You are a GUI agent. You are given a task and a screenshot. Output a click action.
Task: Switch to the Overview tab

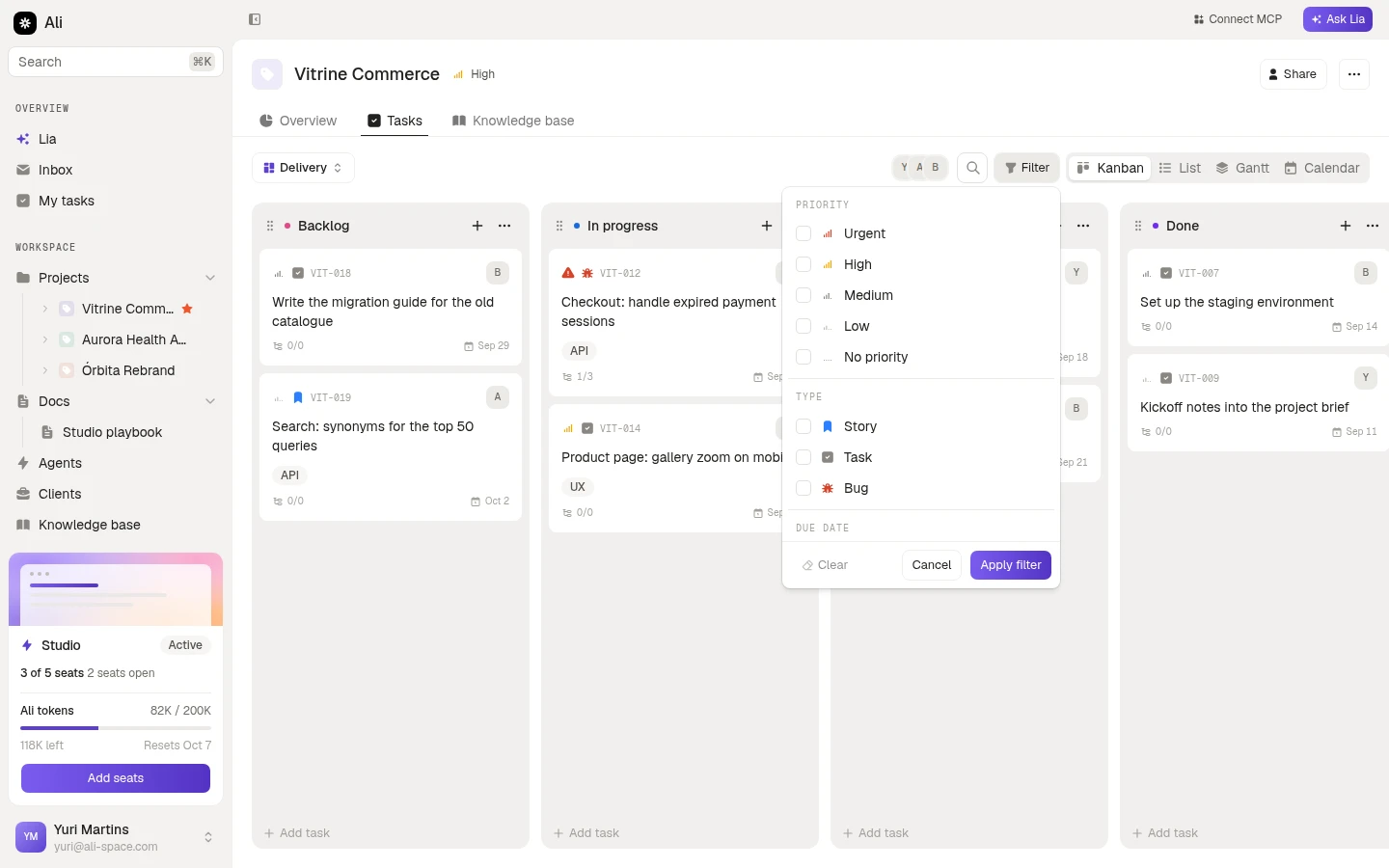298,121
